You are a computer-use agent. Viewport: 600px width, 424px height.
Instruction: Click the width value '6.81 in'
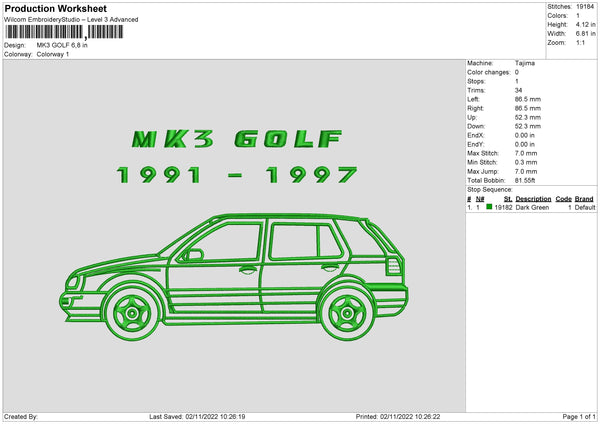(585, 34)
